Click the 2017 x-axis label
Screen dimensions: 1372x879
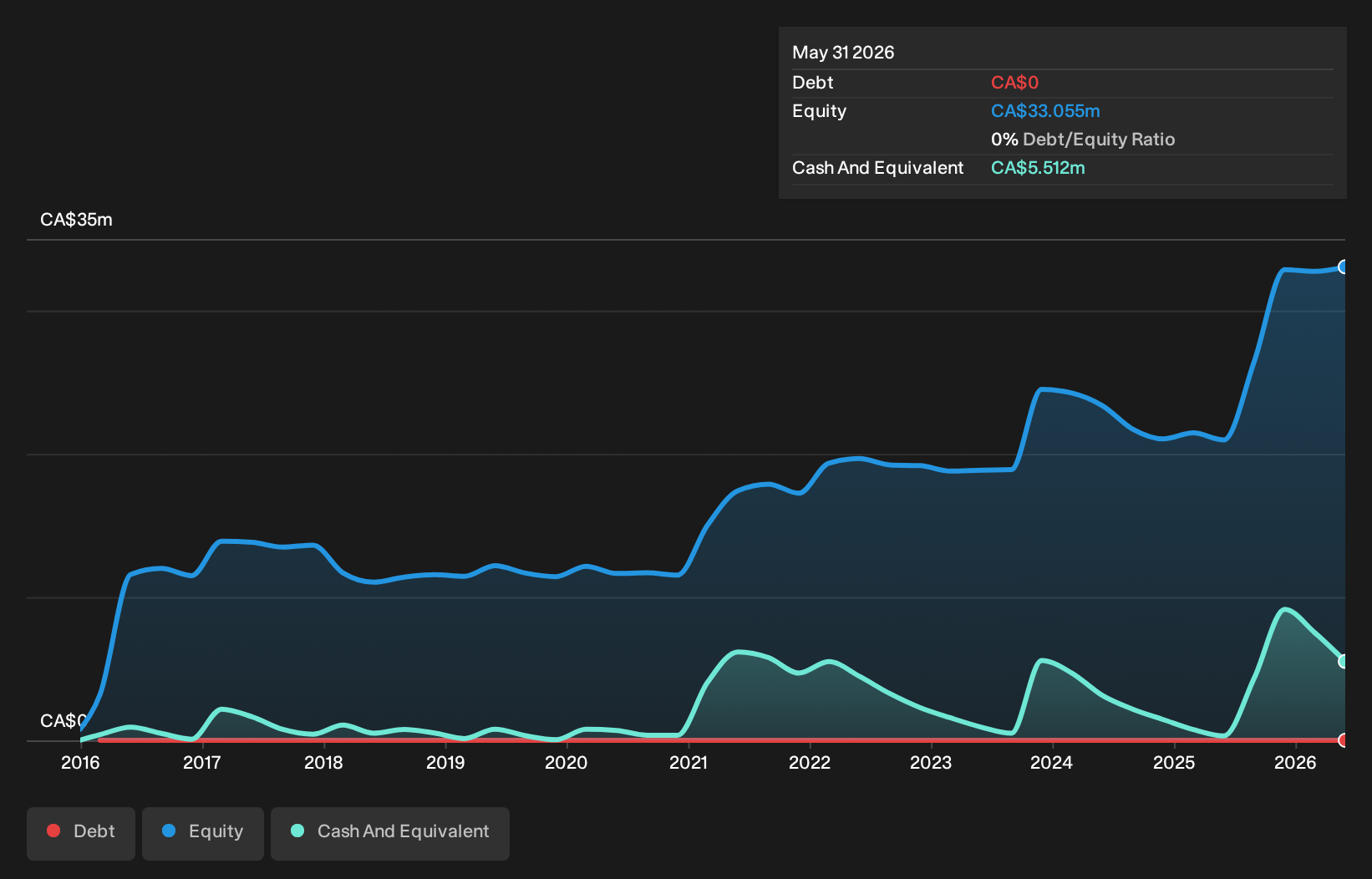(x=202, y=762)
